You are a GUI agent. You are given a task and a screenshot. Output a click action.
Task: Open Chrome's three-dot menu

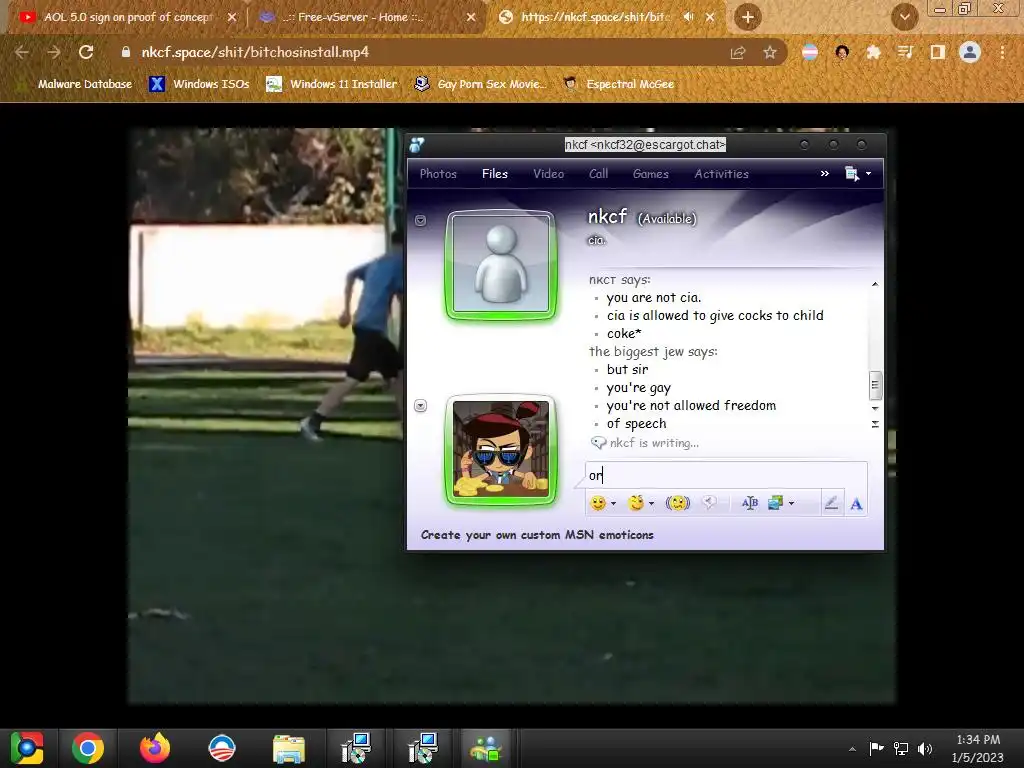(1002, 52)
